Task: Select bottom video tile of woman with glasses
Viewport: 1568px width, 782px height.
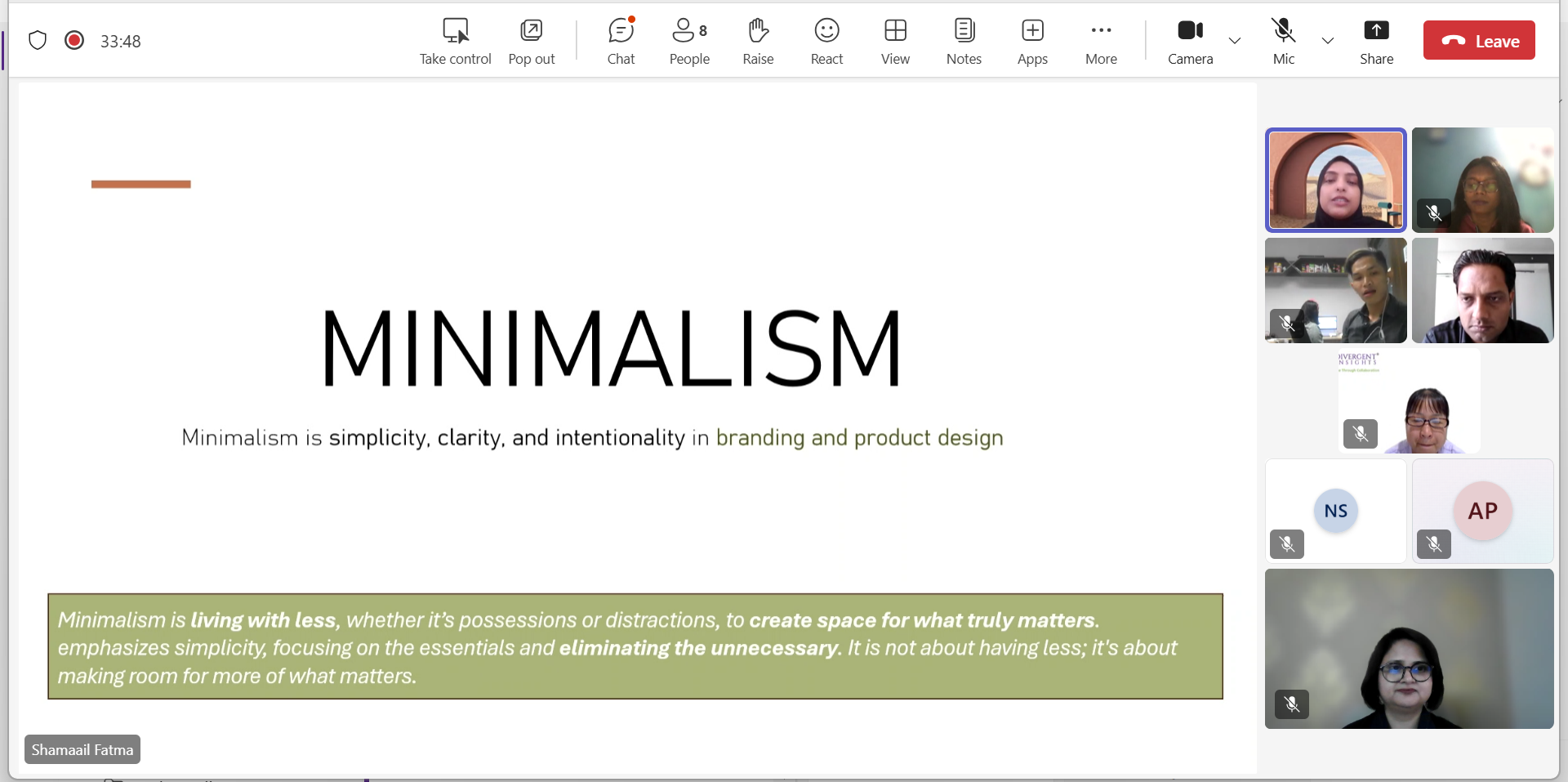Action: [1409, 649]
